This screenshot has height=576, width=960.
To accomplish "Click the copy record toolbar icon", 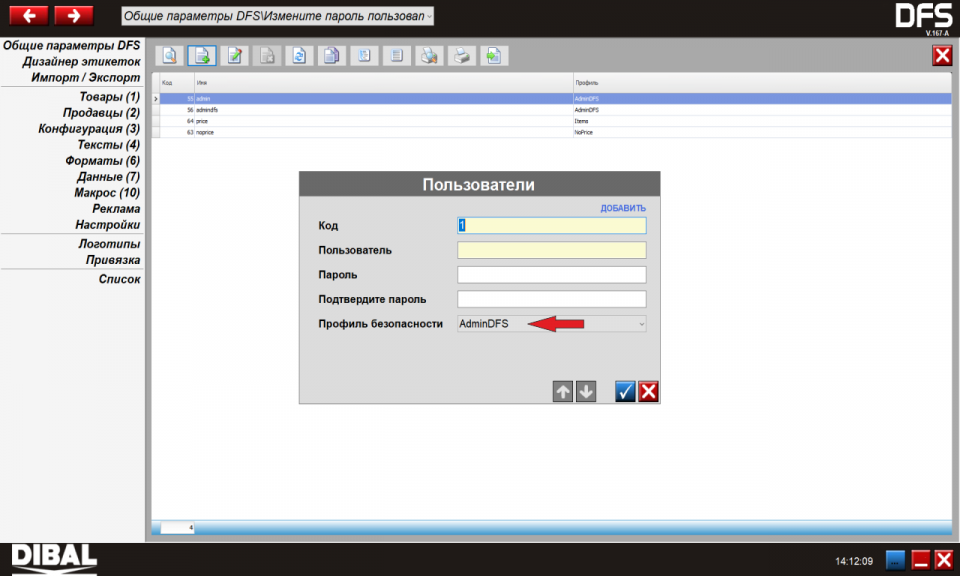I will 331,56.
